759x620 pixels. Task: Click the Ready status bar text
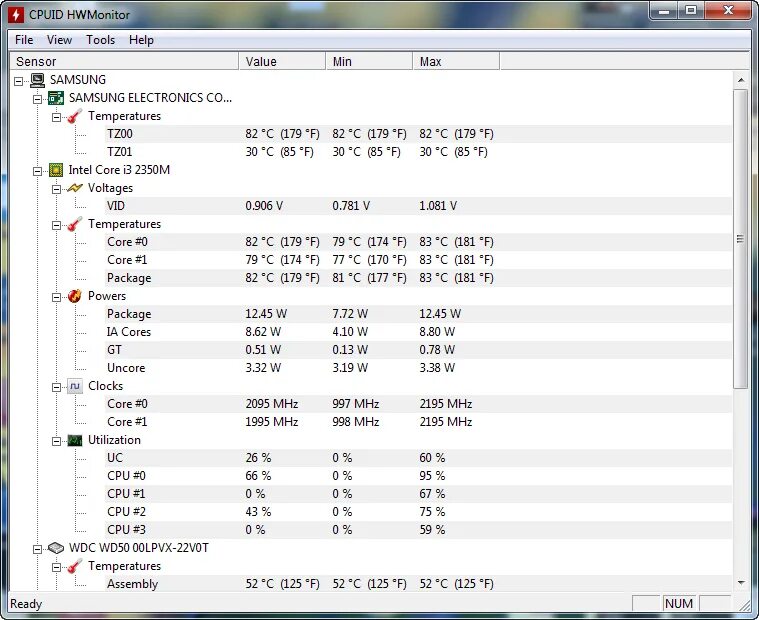point(26,604)
